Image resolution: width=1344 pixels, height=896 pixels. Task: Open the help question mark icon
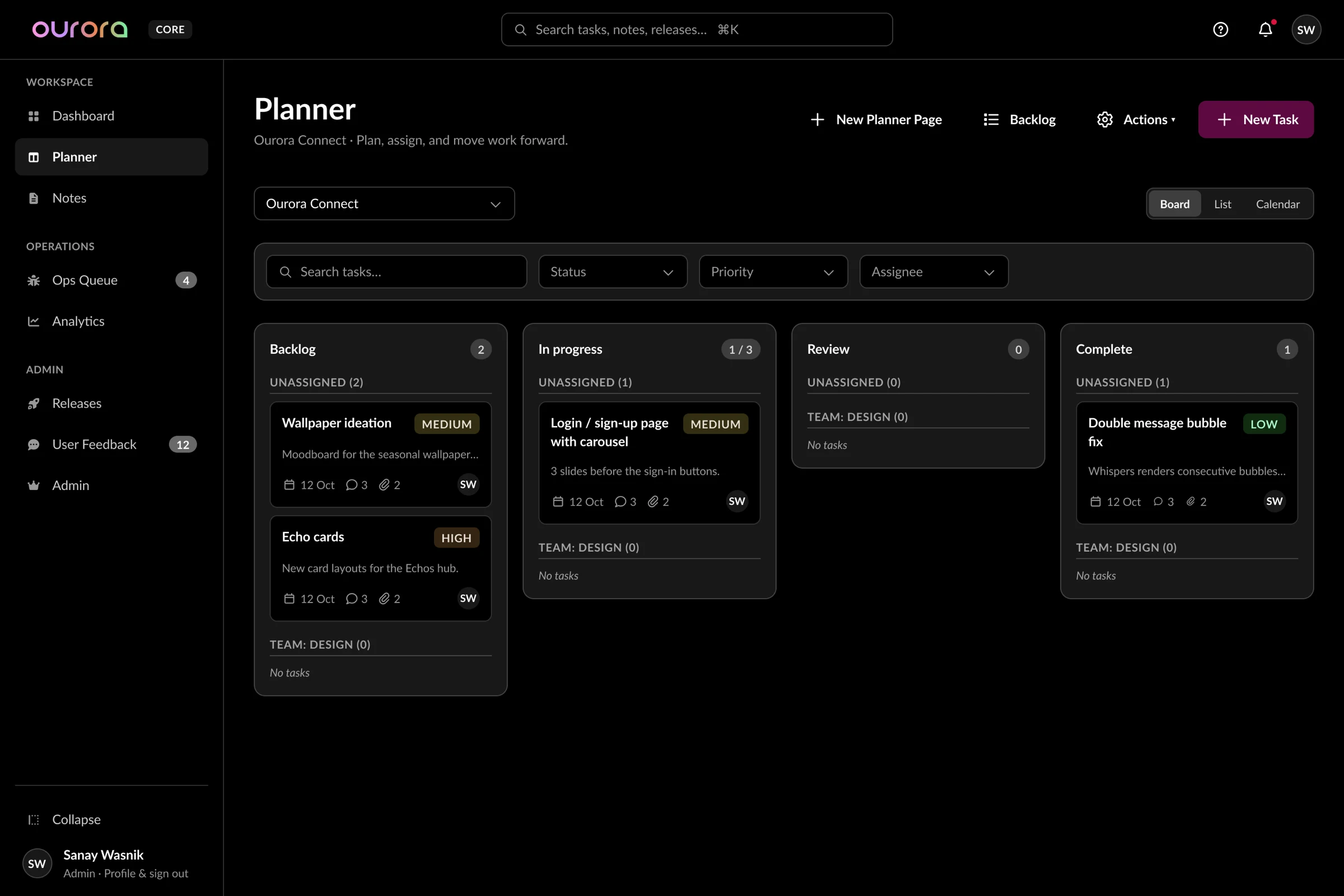click(x=1221, y=29)
